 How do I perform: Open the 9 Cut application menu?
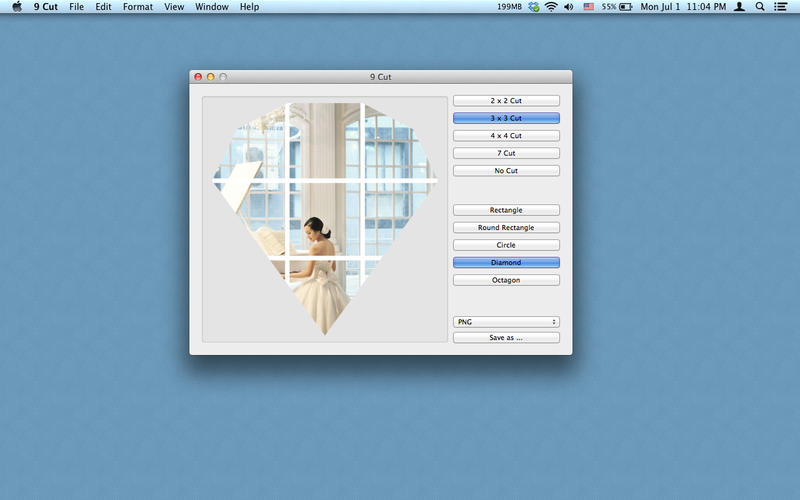(45, 7)
